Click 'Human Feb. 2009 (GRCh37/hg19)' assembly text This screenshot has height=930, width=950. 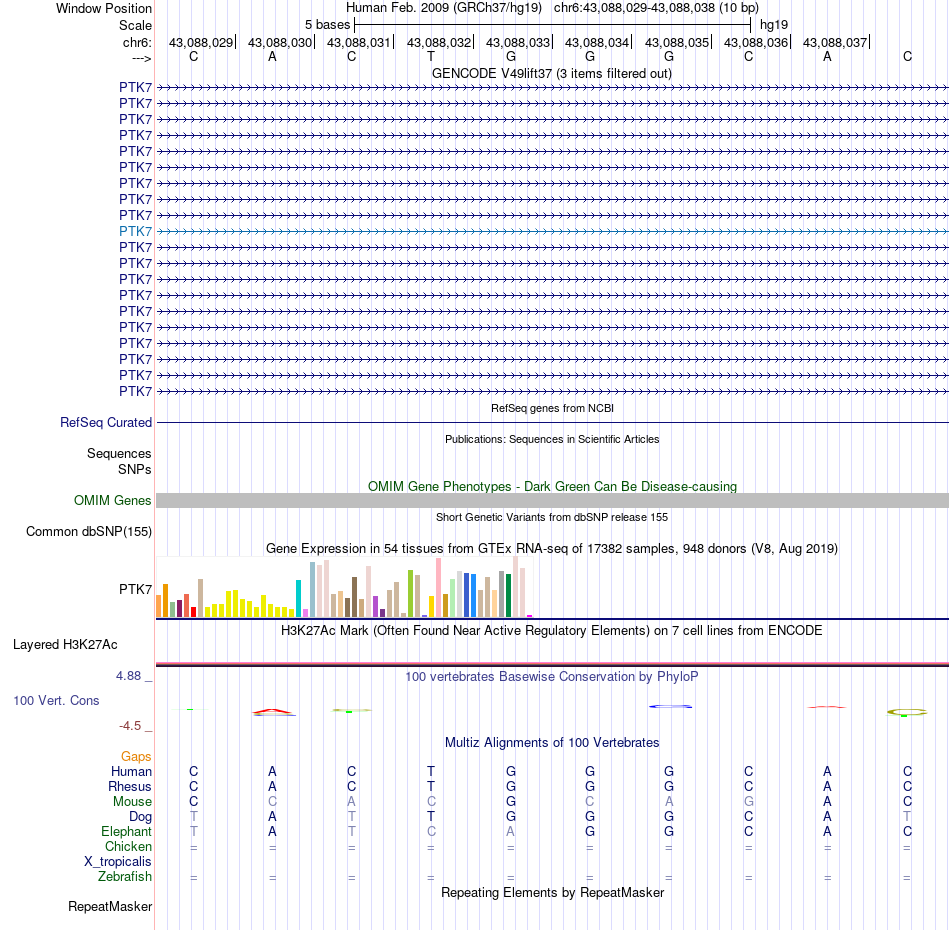click(x=444, y=8)
